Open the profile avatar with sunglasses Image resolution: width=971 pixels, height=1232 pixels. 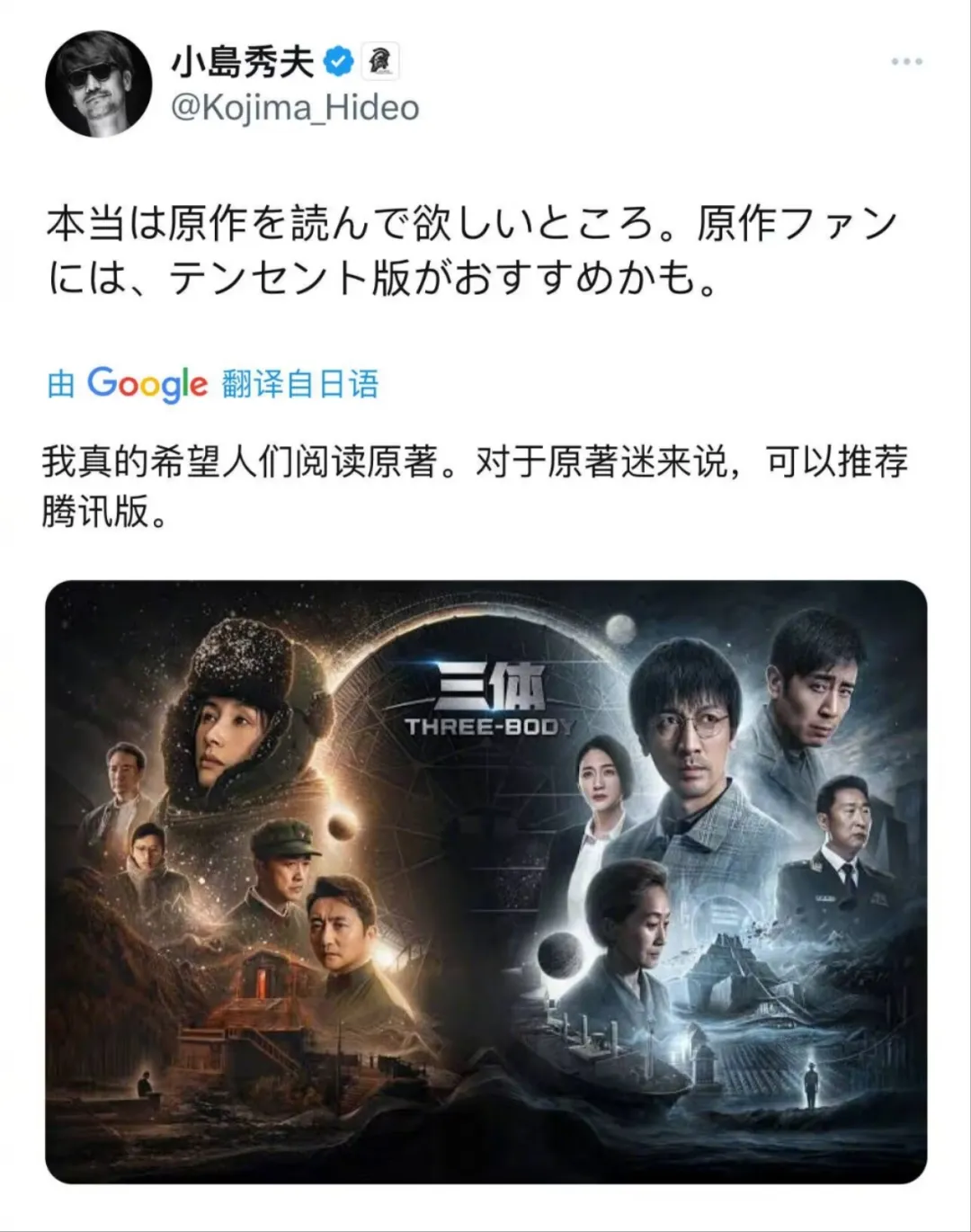tap(99, 83)
